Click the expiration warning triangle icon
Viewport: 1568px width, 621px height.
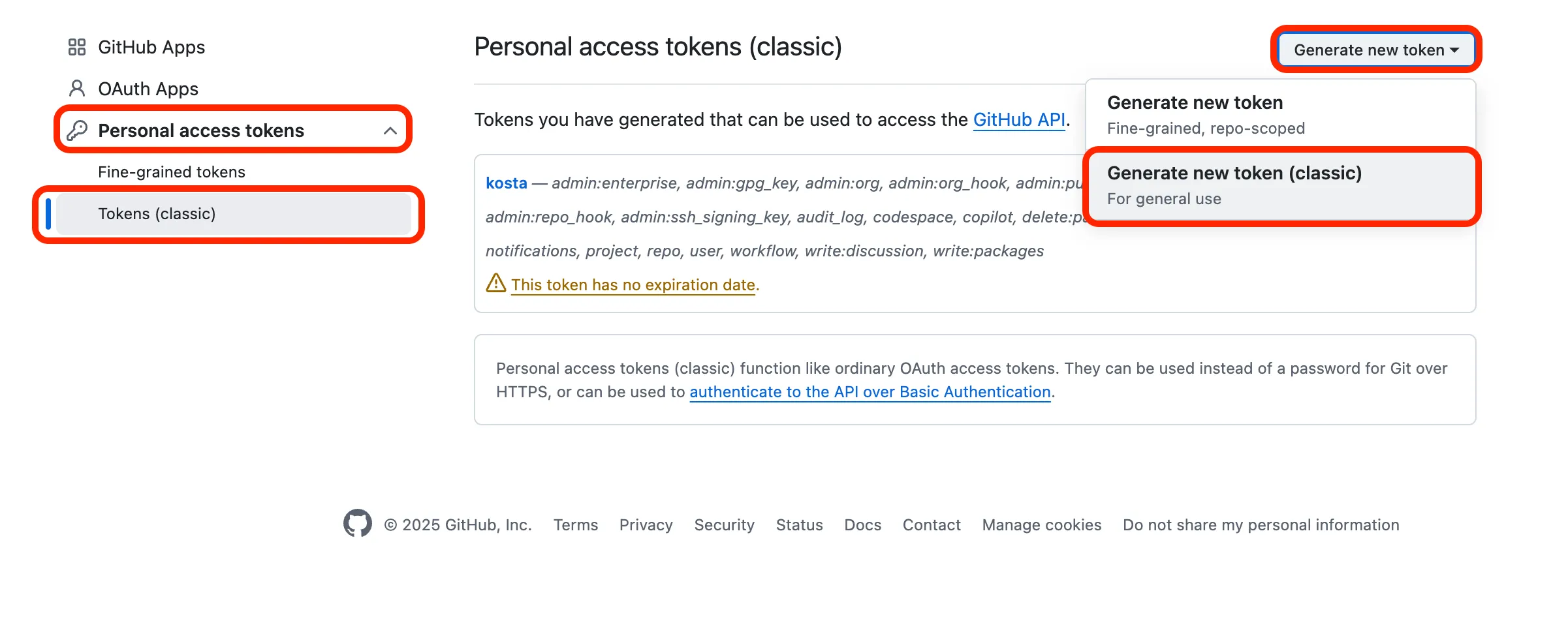495,283
